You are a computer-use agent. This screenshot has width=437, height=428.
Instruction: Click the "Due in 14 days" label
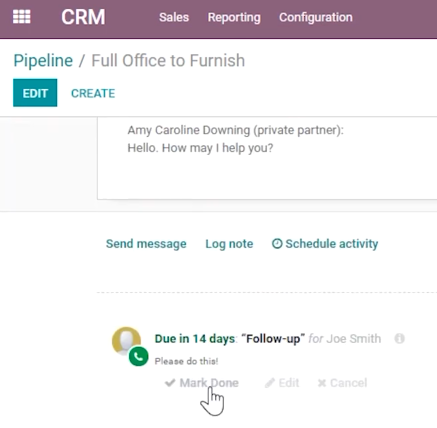click(x=195, y=339)
